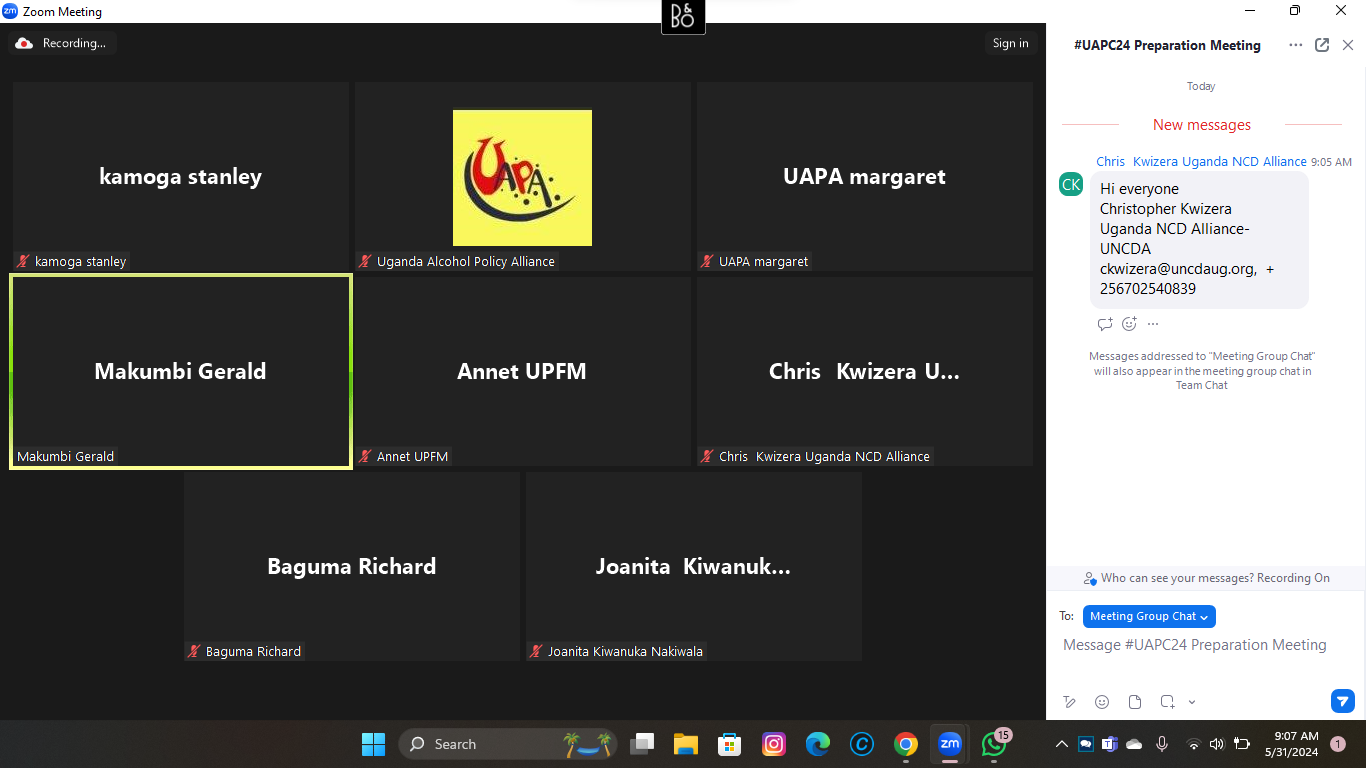Click the "Messages addressed to" notice text
Viewport: 1366px width, 768px height.
[x=1202, y=371]
